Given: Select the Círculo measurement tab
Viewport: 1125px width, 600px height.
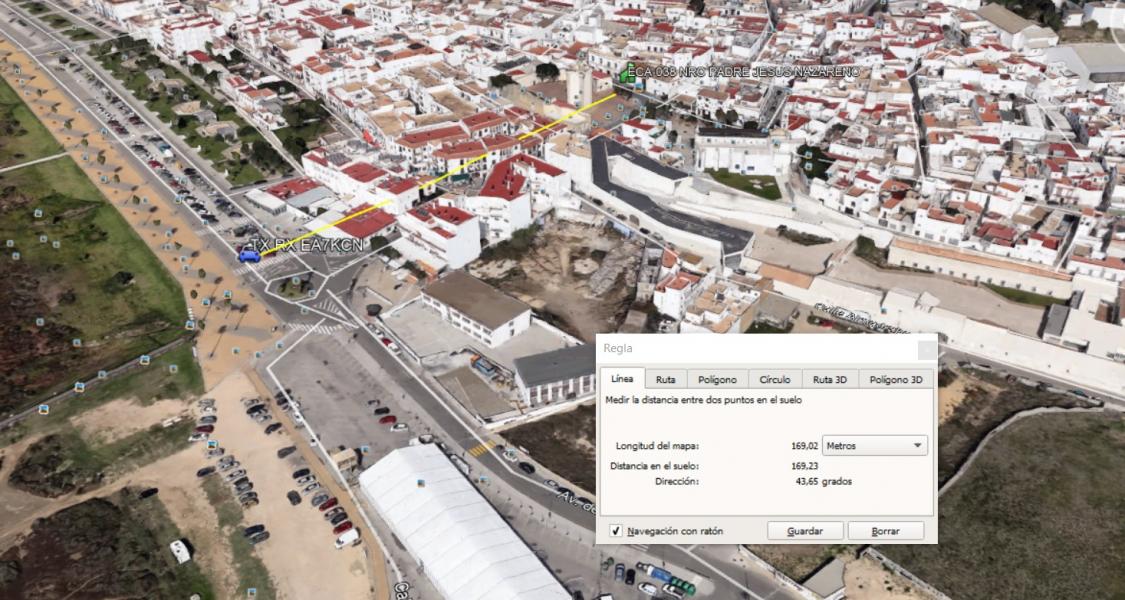Looking at the screenshot, I should 774,380.
